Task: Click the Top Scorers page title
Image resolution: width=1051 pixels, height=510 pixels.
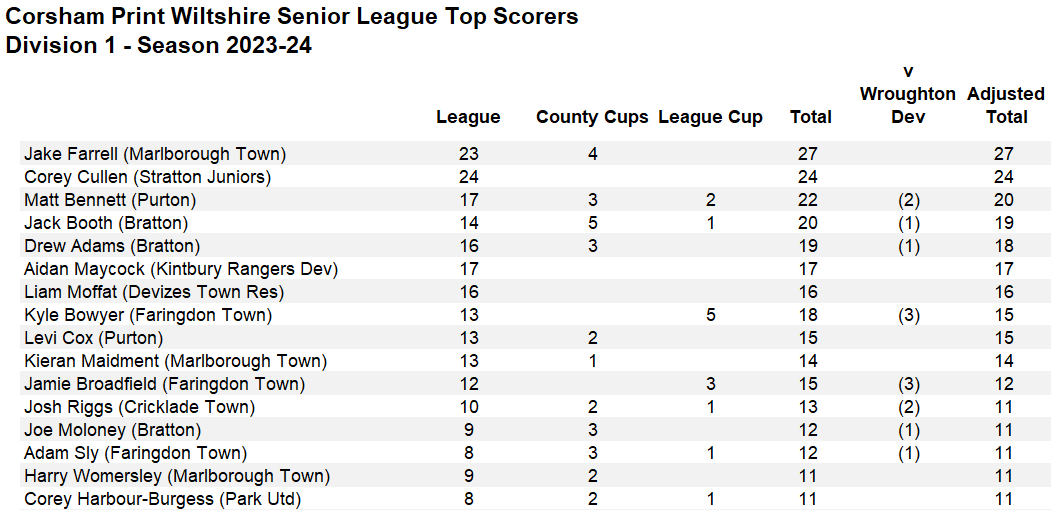Action: [x=292, y=16]
